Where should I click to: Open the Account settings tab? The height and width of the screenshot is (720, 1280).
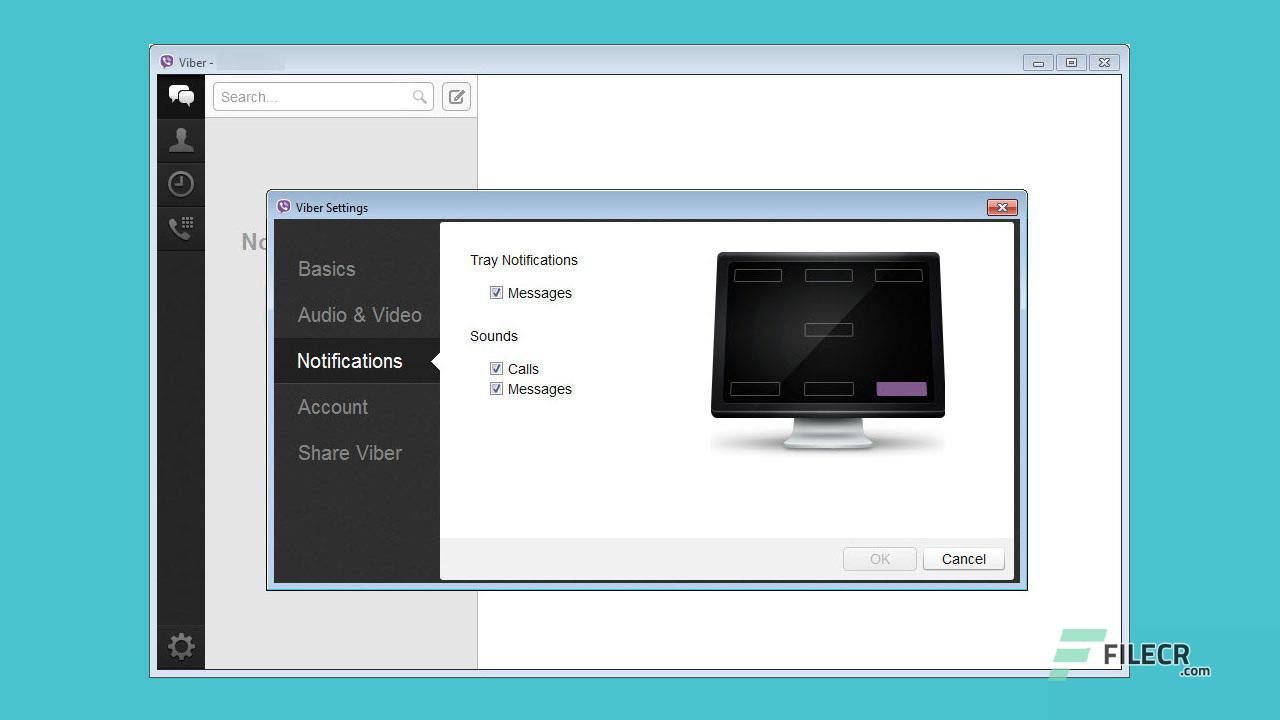pos(357,407)
